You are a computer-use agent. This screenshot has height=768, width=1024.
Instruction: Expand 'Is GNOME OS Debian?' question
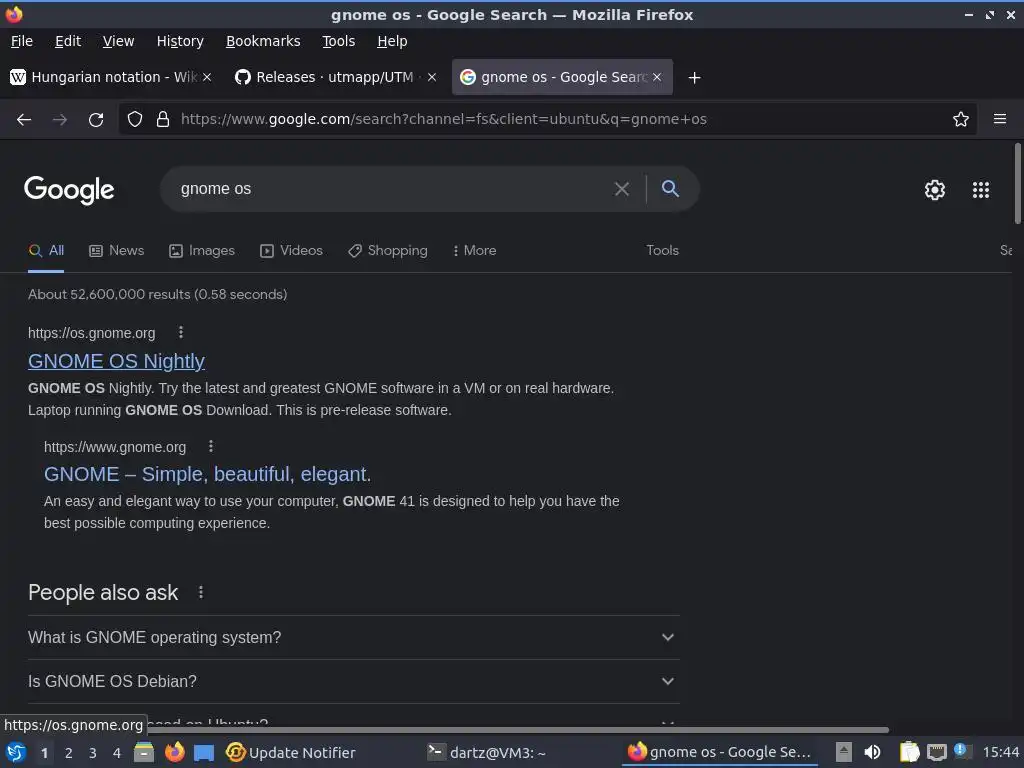[354, 681]
